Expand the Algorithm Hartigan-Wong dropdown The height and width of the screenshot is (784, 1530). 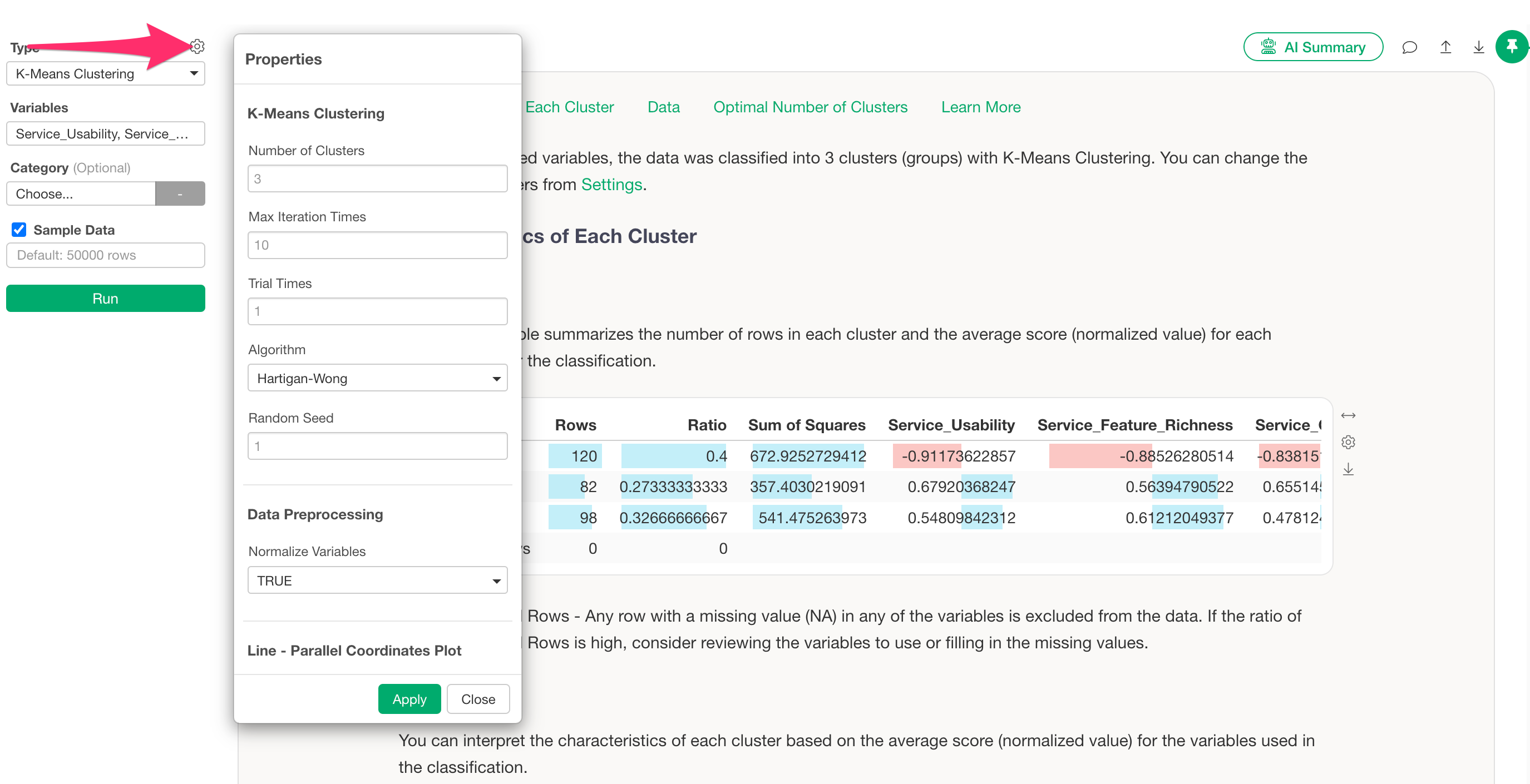pos(377,378)
